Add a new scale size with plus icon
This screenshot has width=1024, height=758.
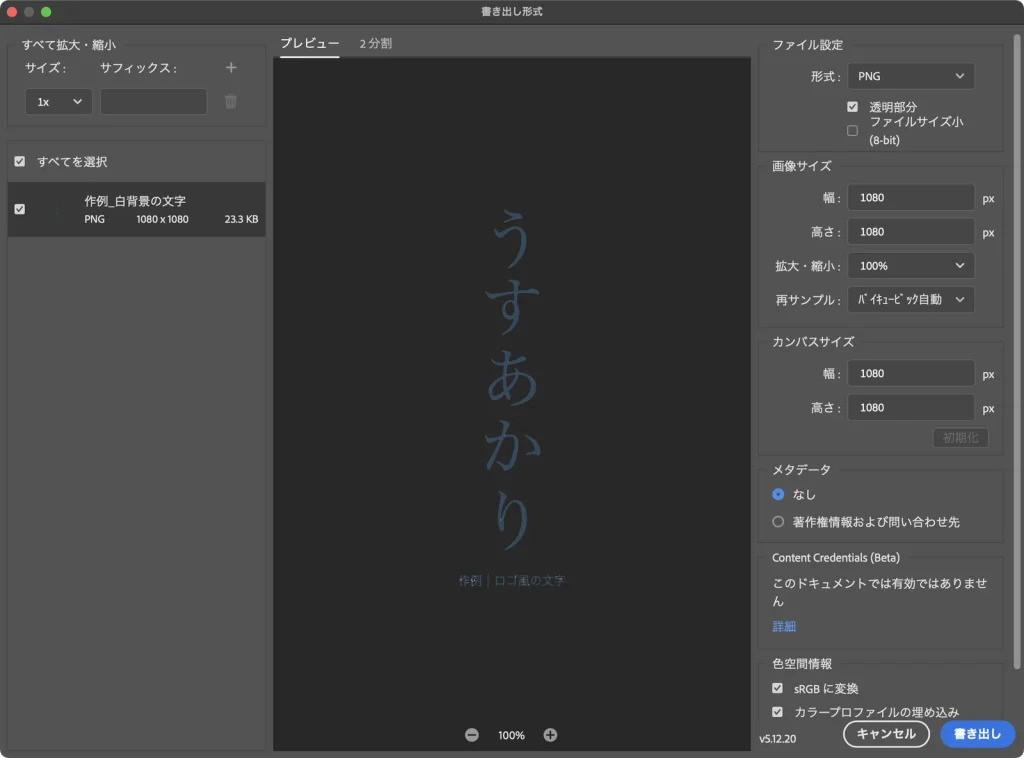click(231, 68)
